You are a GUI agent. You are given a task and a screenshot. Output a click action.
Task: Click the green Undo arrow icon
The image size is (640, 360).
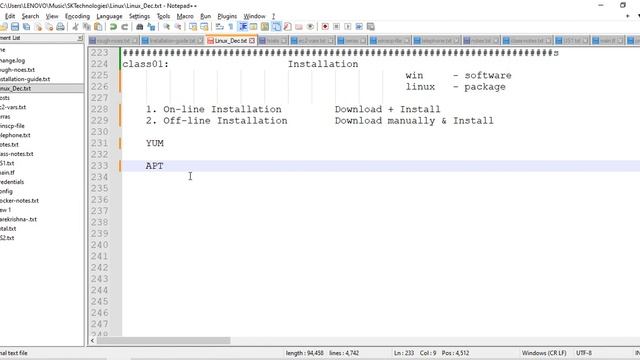113,27
